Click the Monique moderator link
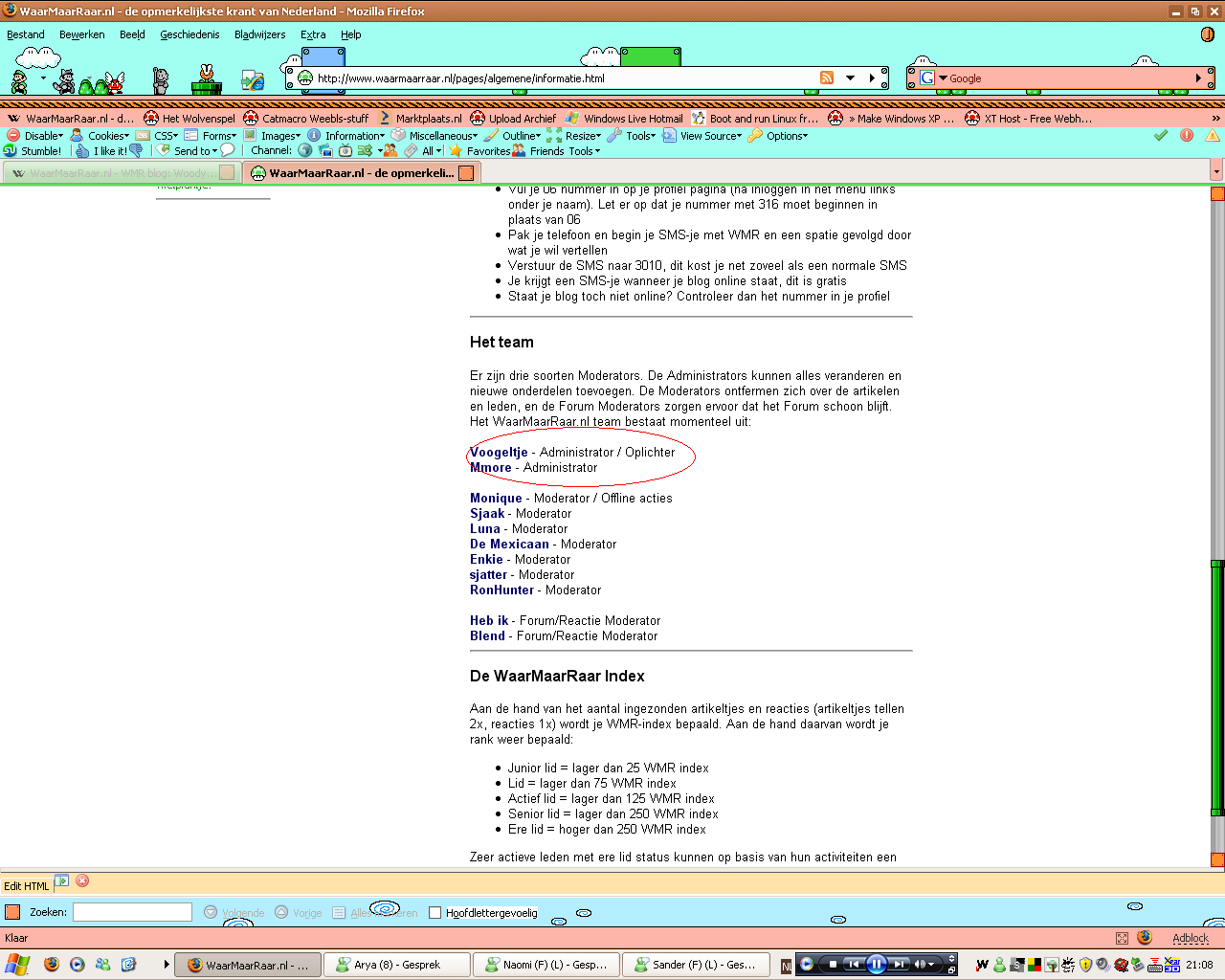This screenshot has height=980, width=1225. 496,498
